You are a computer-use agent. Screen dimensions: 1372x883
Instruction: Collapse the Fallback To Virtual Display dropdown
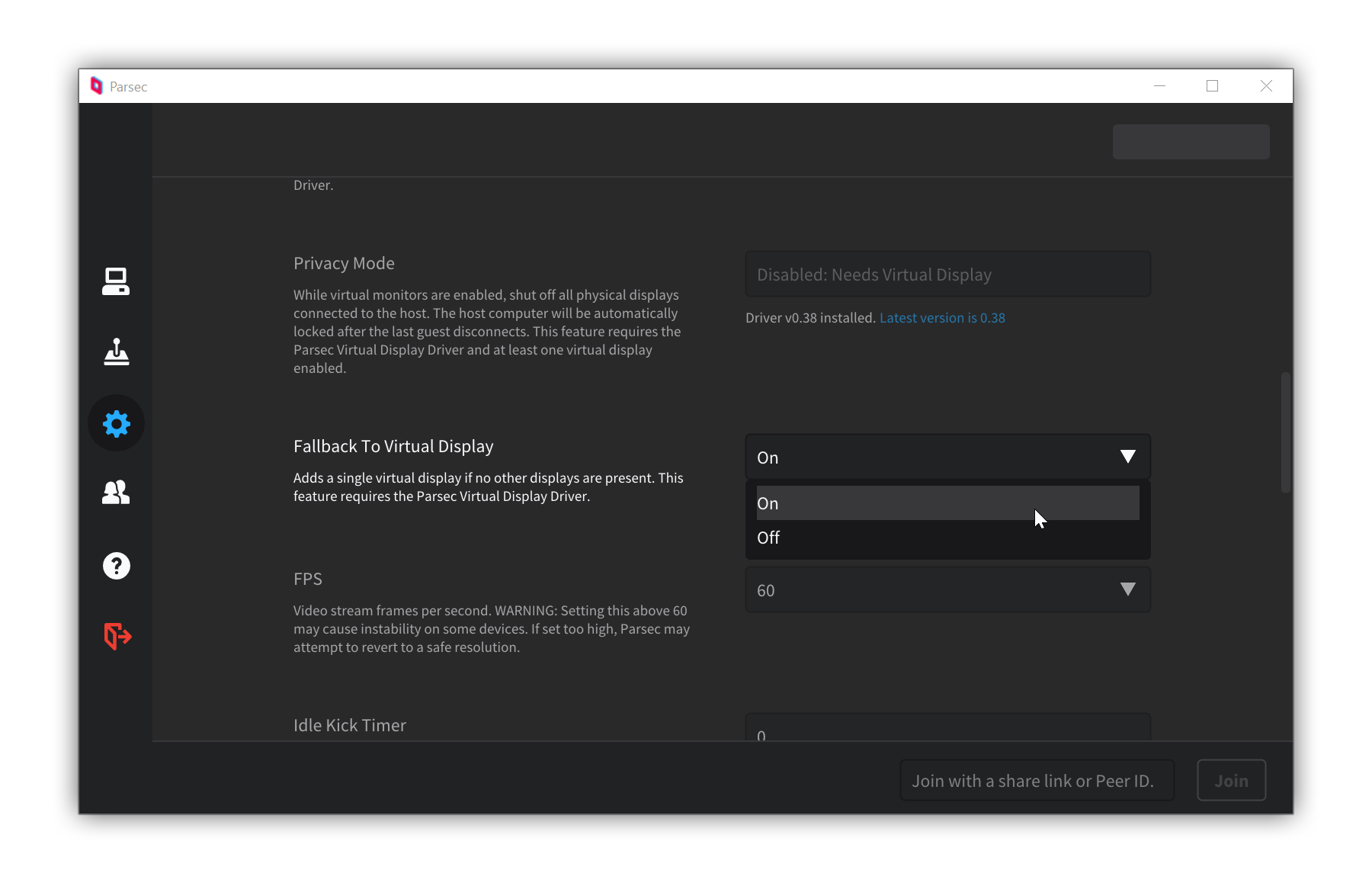1127,457
